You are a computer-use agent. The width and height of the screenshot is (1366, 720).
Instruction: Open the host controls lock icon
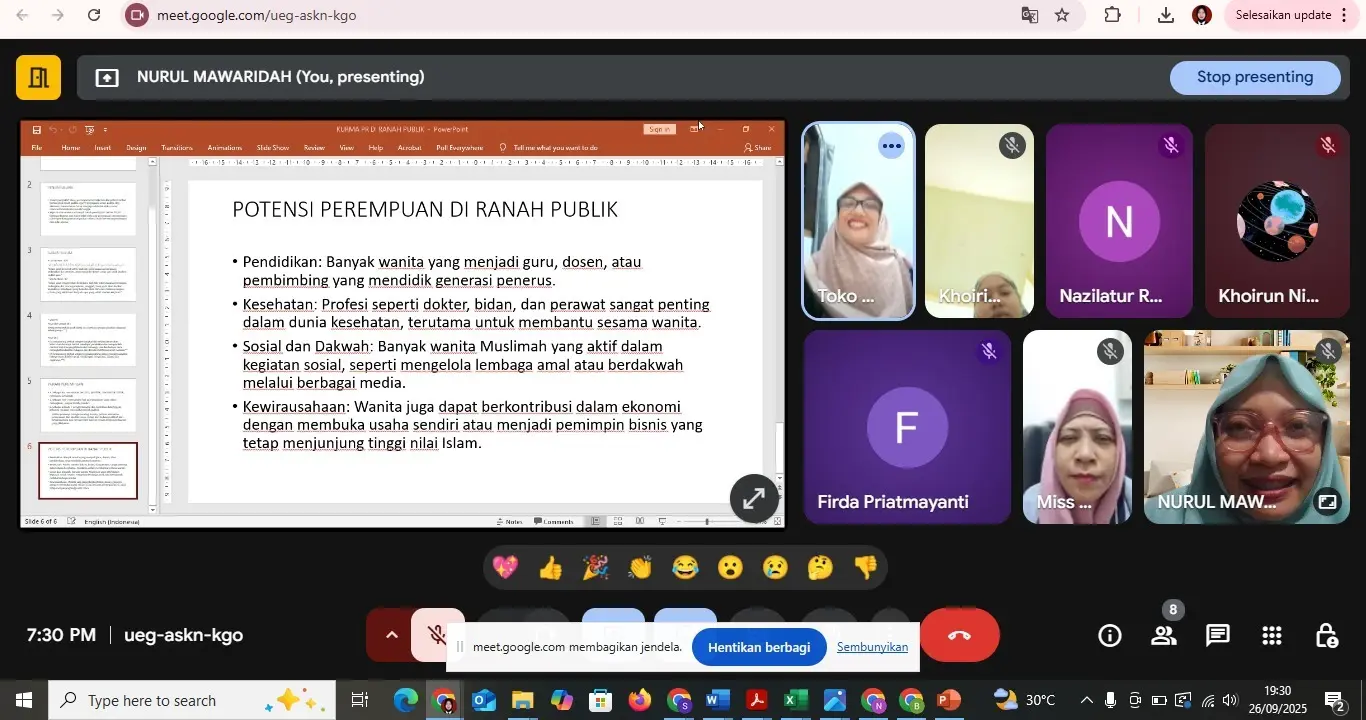[x=1326, y=636]
